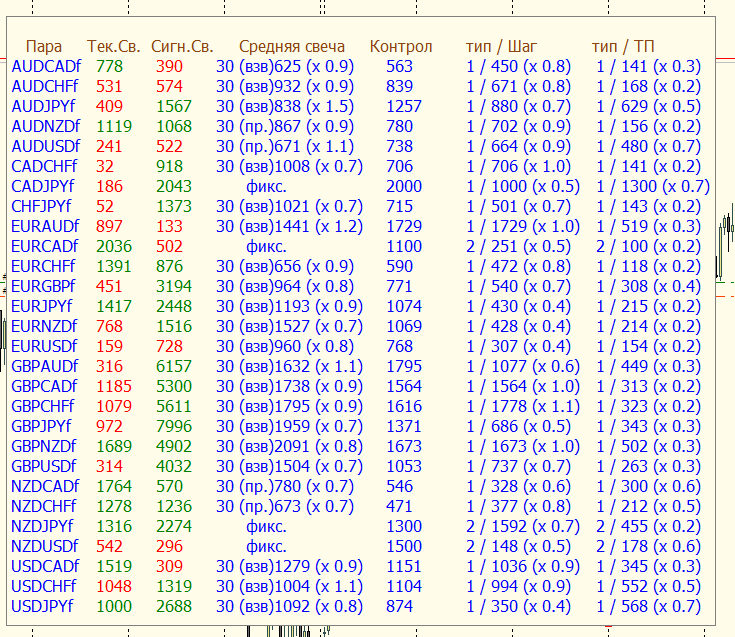Click NZDCADf current candle value 1764
735x637 pixels.
[x=114, y=487]
